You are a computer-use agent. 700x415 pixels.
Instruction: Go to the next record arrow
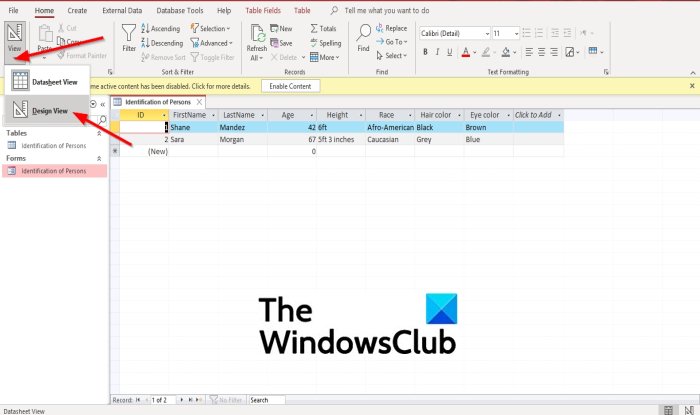181,400
